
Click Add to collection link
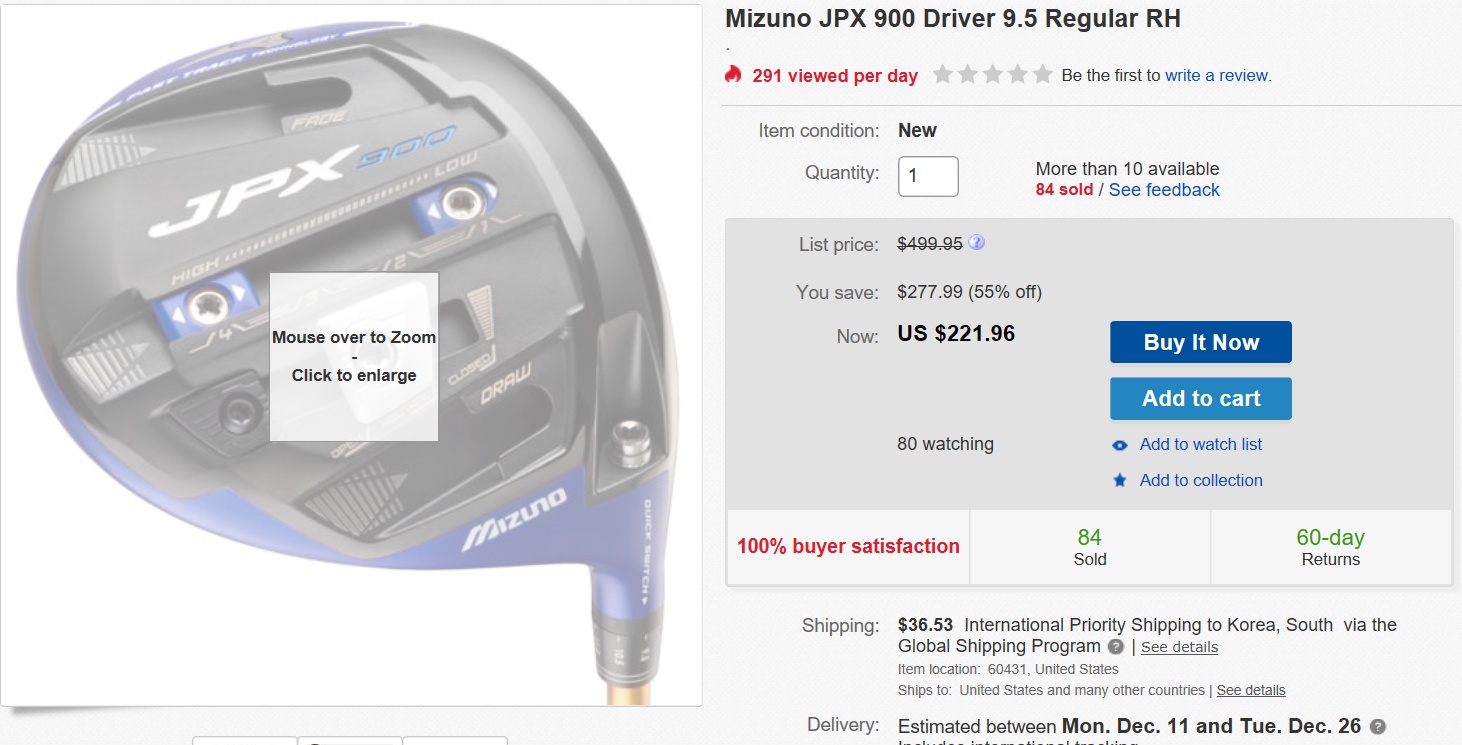coord(1201,480)
